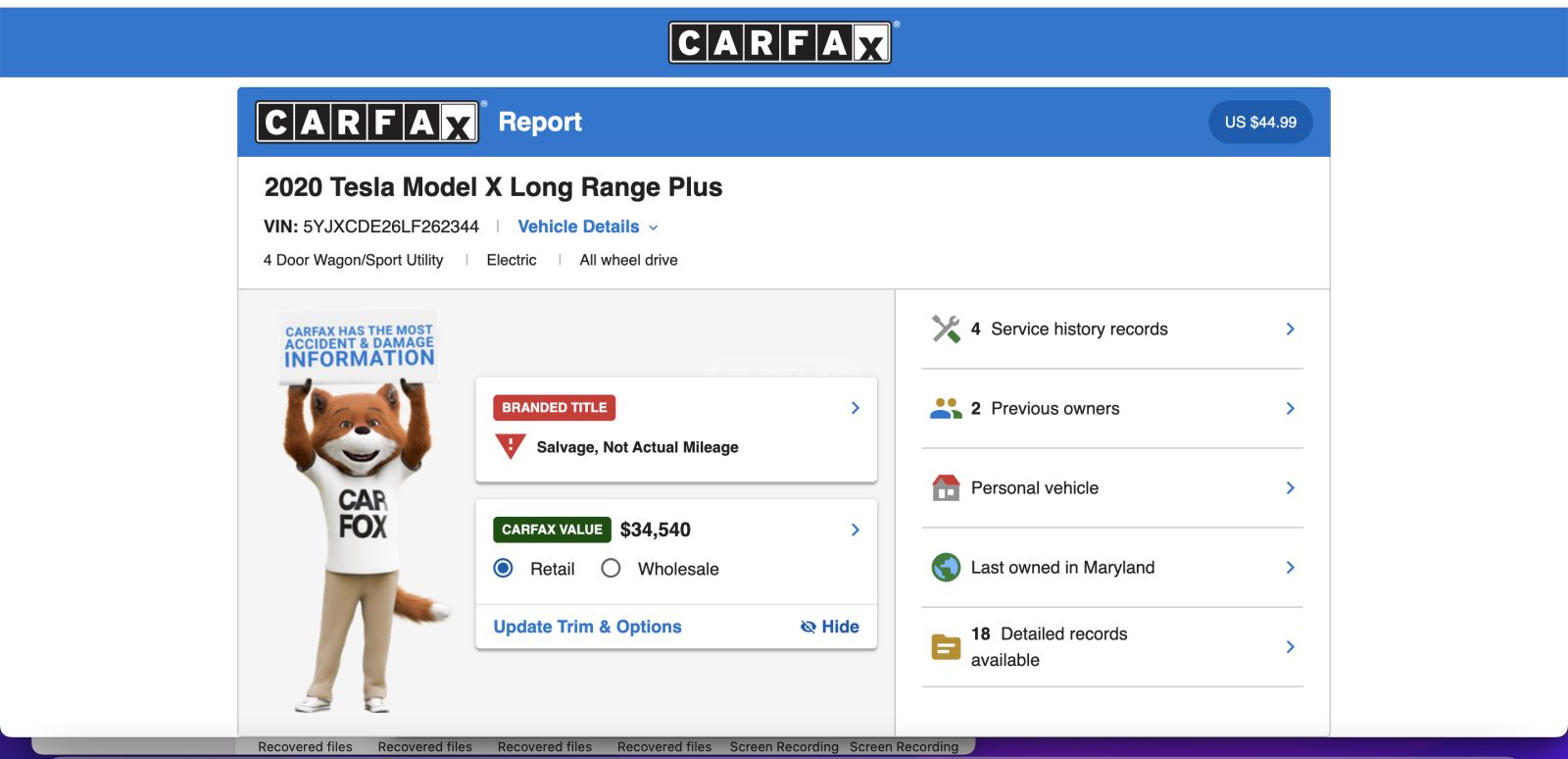Click the globe icon beside Maryland
The height and width of the screenshot is (759, 1568).
[946, 567]
